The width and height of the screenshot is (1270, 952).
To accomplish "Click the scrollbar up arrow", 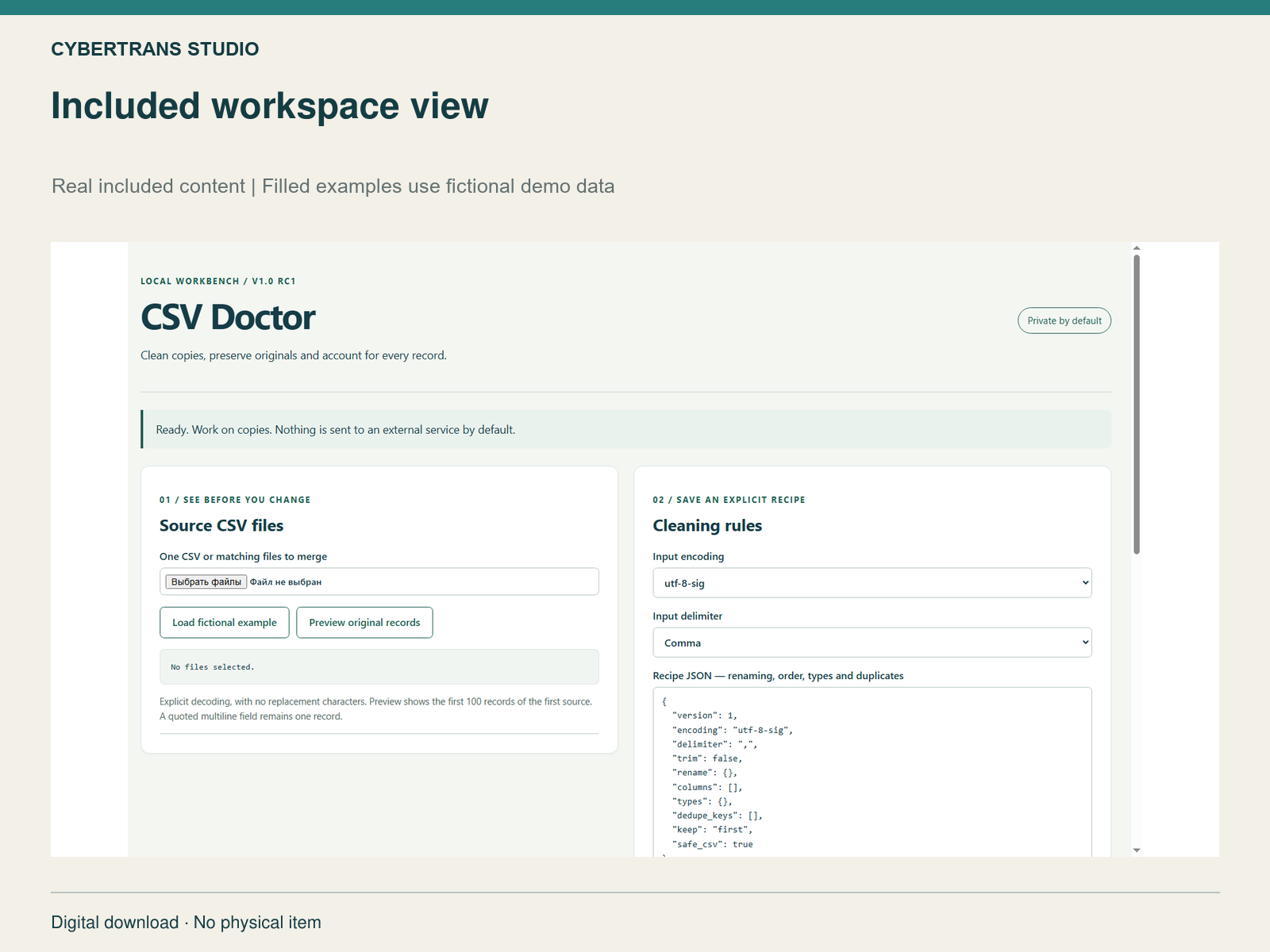I will [1137, 248].
